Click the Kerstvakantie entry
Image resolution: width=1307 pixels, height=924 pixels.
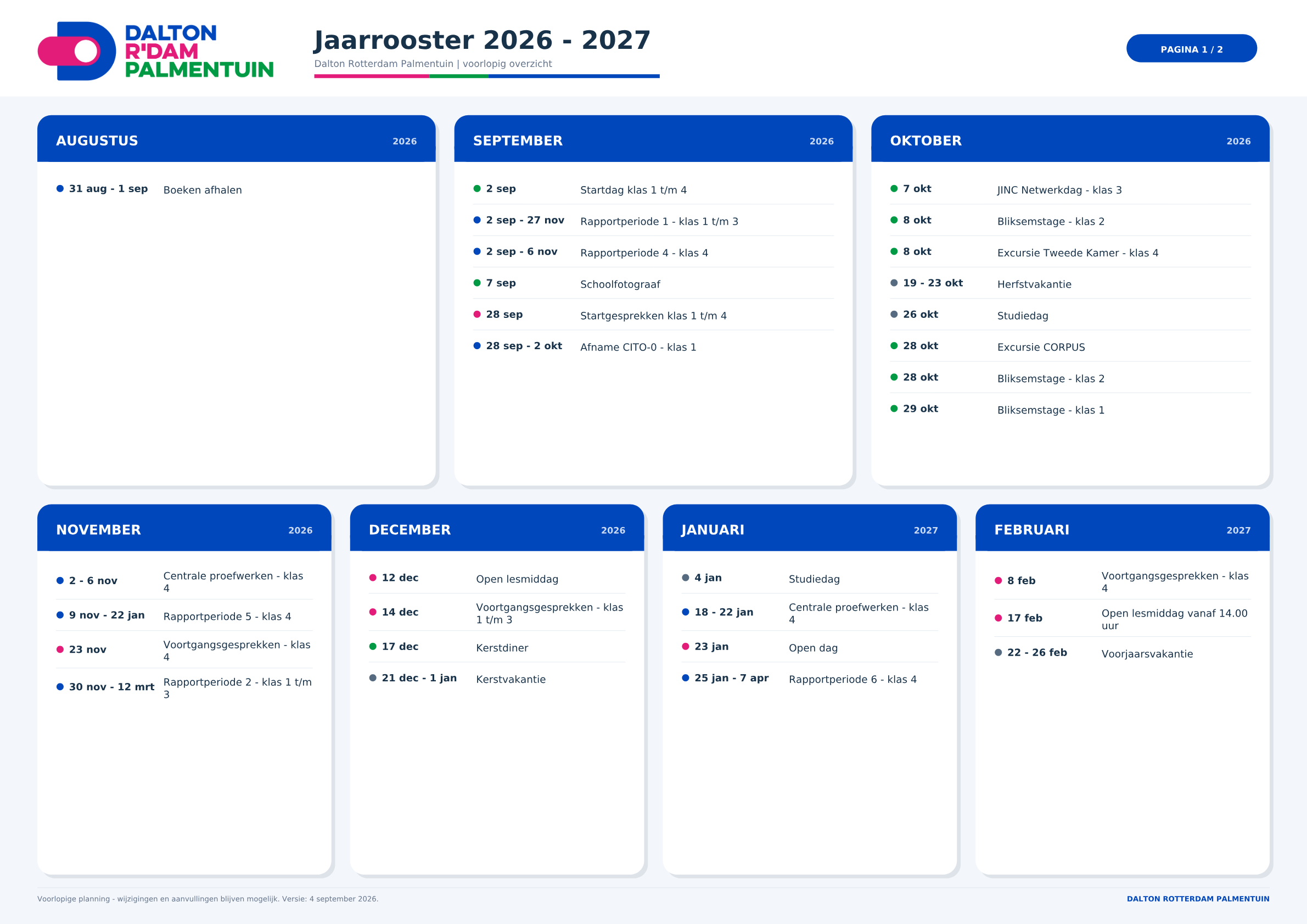pyautogui.click(x=511, y=679)
